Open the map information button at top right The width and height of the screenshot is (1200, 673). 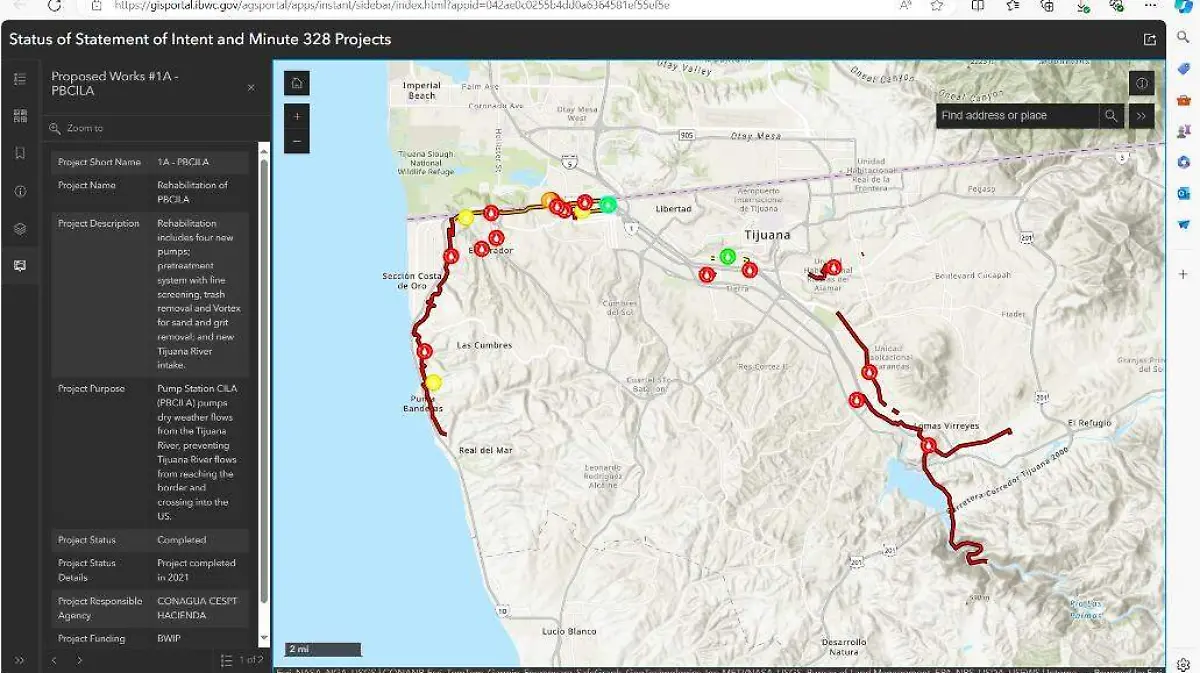(1142, 84)
